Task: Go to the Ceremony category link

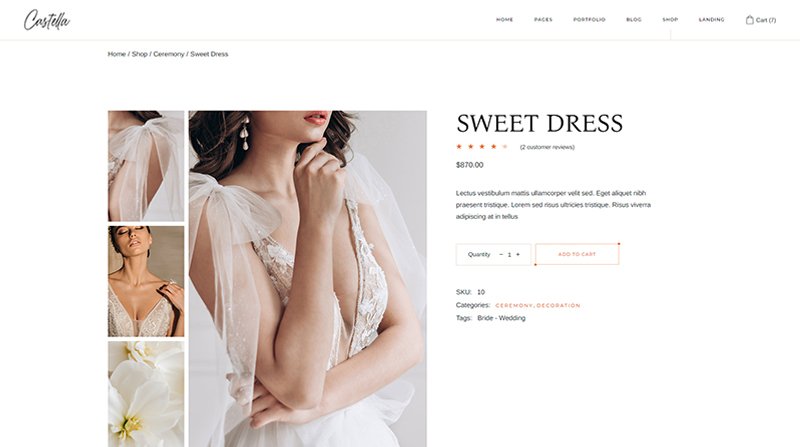Action: [x=514, y=305]
